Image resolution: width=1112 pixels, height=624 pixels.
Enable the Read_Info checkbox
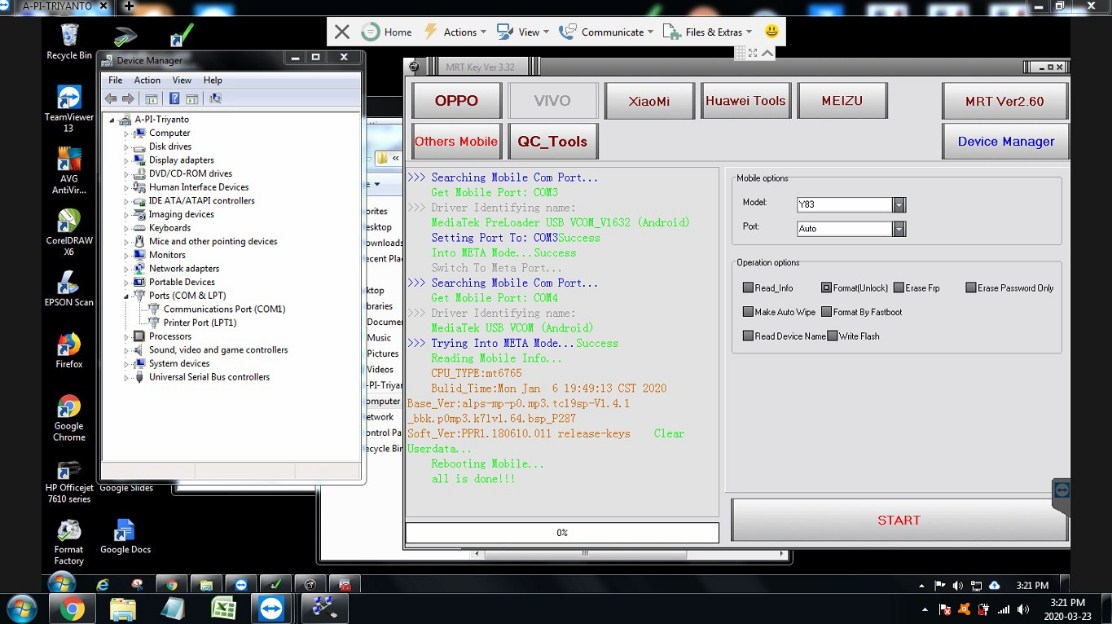click(748, 288)
